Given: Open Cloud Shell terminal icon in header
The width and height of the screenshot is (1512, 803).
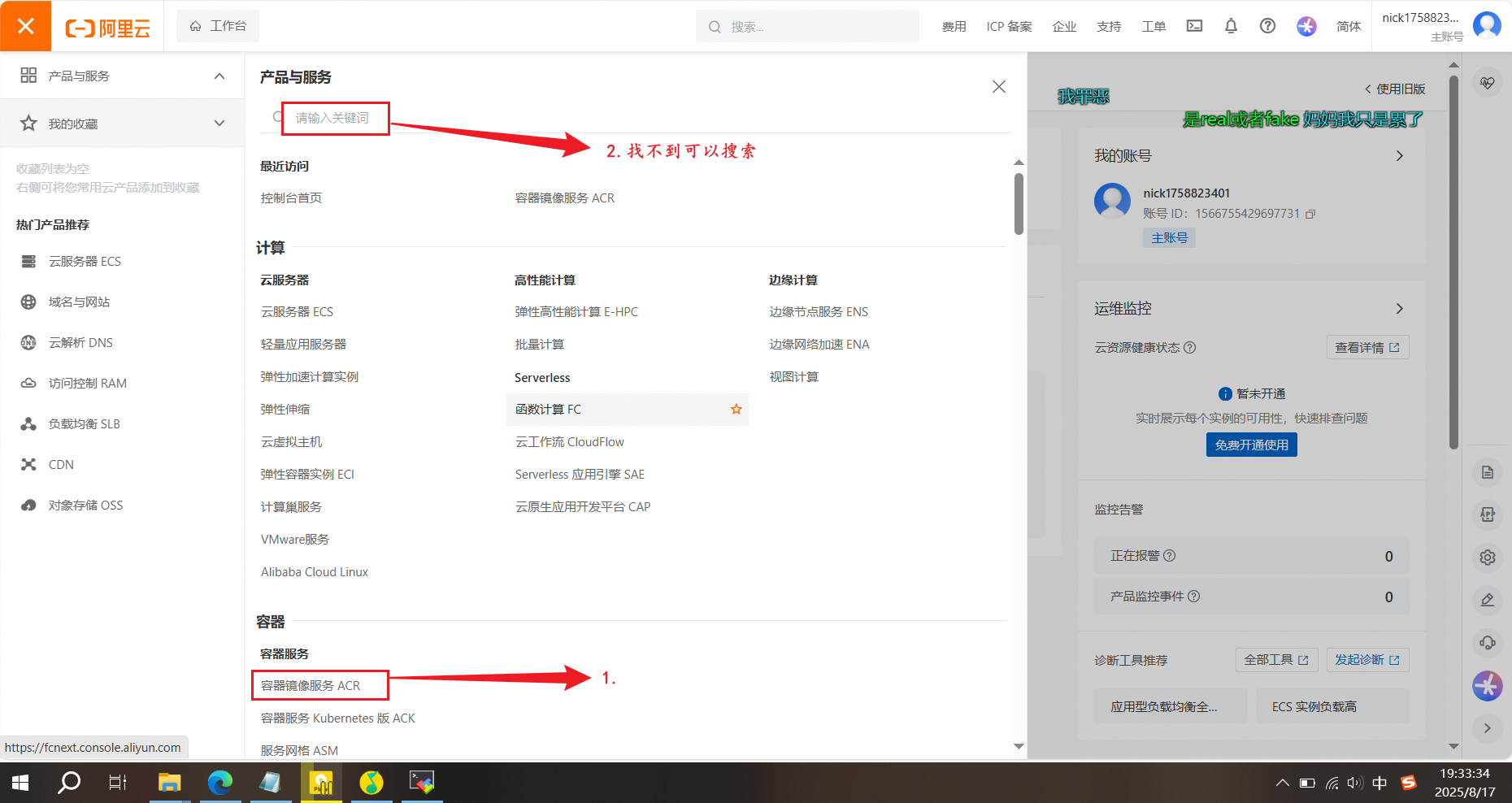Looking at the screenshot, I should click(1194, 26).
